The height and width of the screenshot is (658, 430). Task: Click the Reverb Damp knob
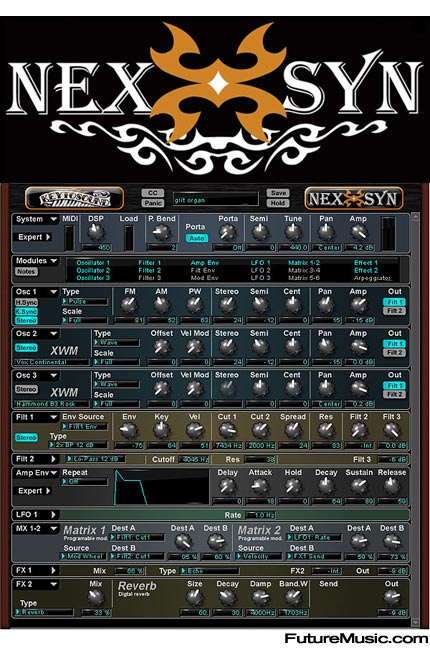260,597
